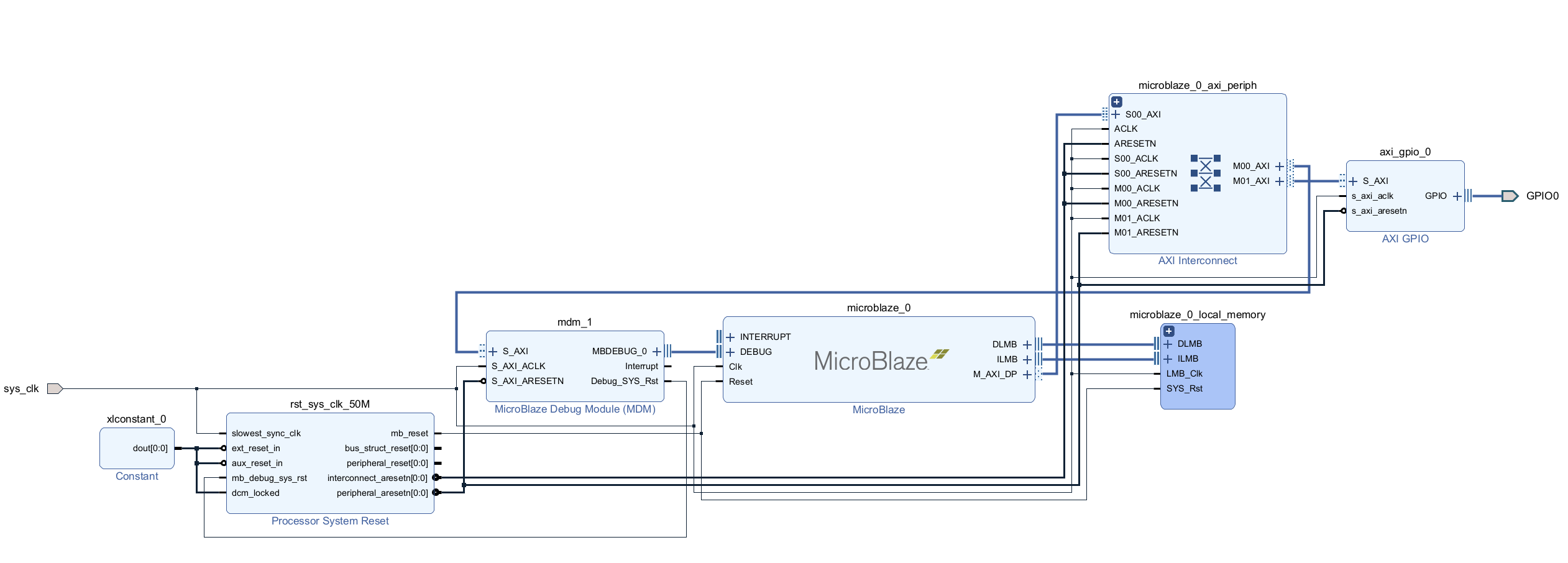Image resolution: width=1568 pixels, height=563 pixels.
Task: Select the M00_ACLK pin
Action: (1137, 189)
